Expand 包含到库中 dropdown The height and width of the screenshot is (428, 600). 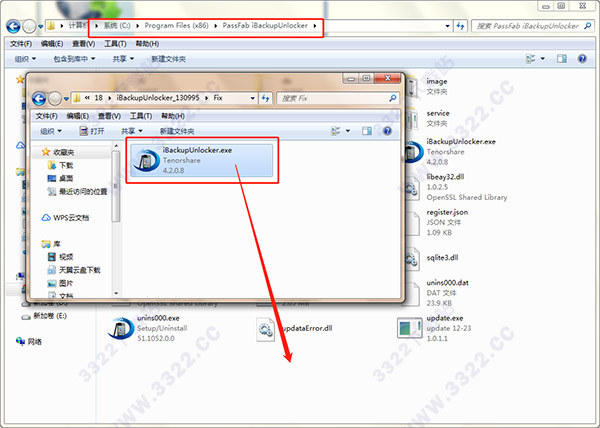click(74, 59)
